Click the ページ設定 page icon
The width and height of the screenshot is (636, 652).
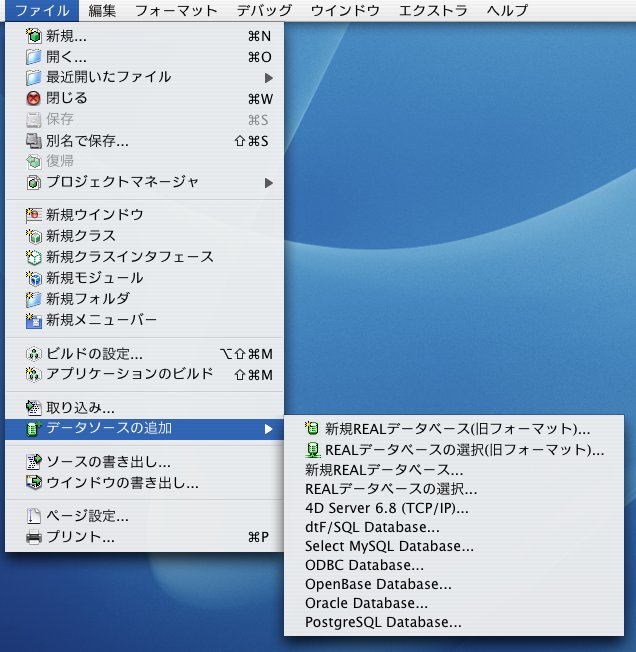(x=34, y=516)
